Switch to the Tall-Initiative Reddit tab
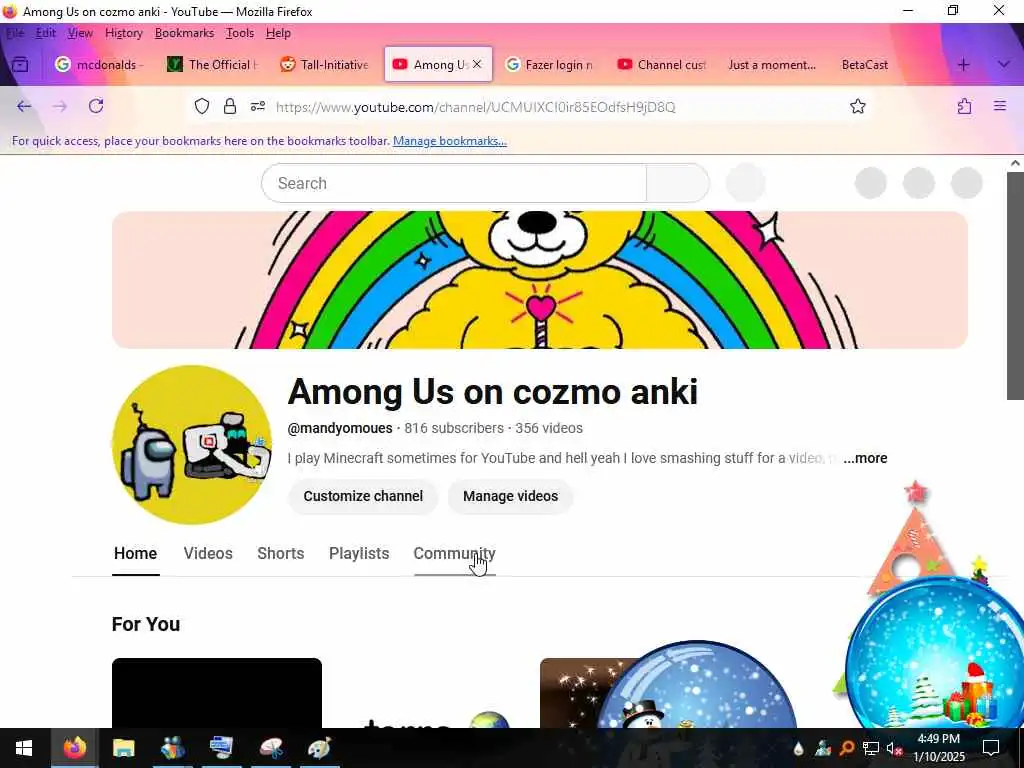This screenshot has width=1024, height=768. coord(325,65)
